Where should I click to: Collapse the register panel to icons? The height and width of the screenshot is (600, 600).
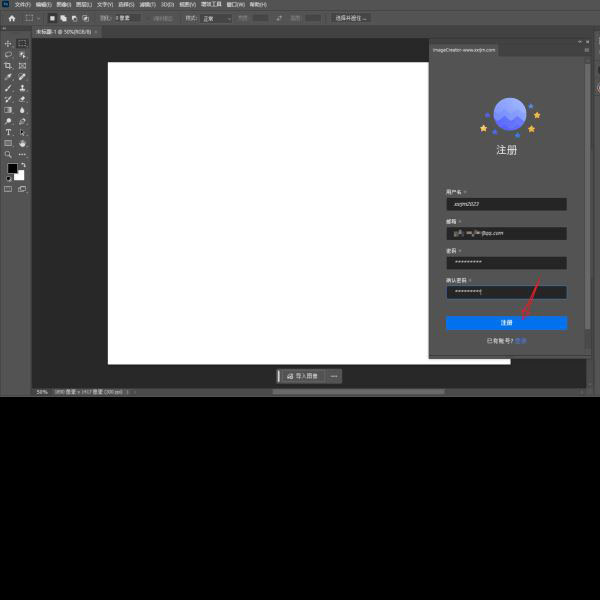580,42
